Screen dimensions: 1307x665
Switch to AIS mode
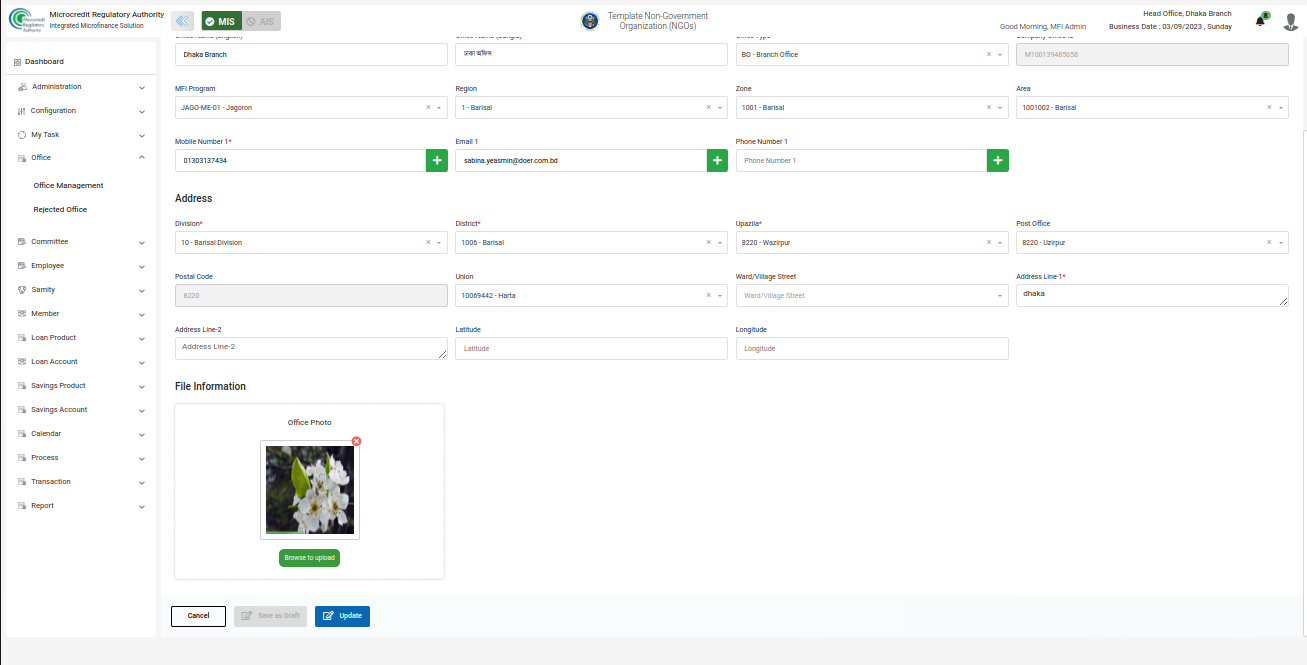(261, 21)
